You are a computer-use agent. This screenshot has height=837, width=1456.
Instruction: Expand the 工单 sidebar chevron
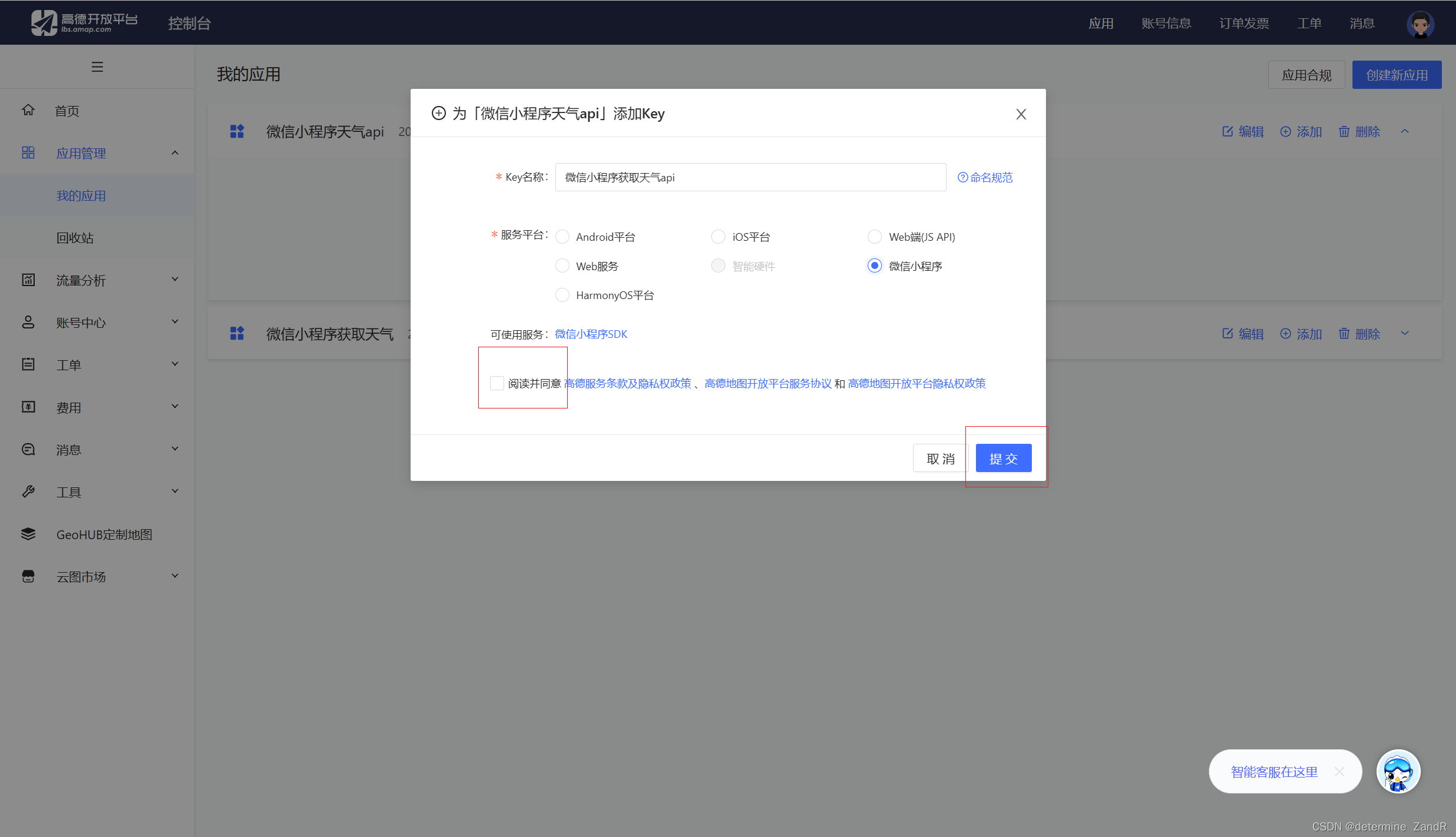point(175,364)
